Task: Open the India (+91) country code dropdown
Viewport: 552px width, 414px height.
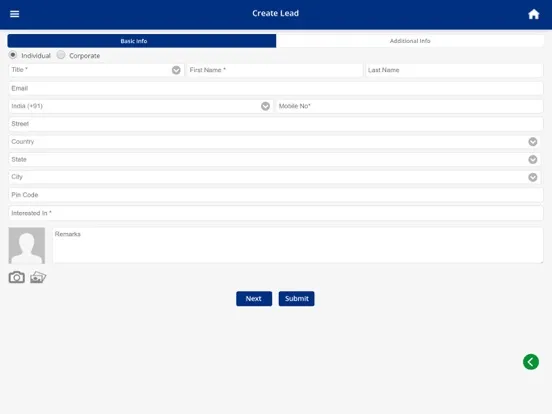Action: (140, 106)
